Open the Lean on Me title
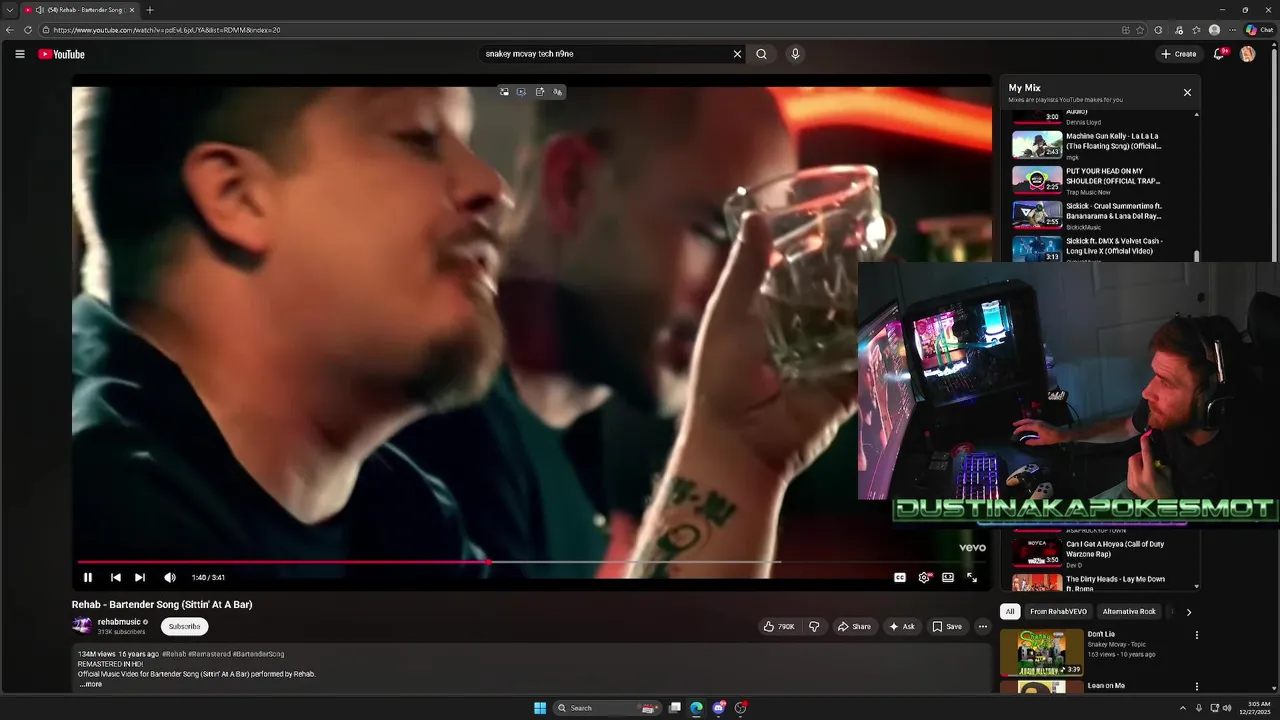 tap(1106, 686)
